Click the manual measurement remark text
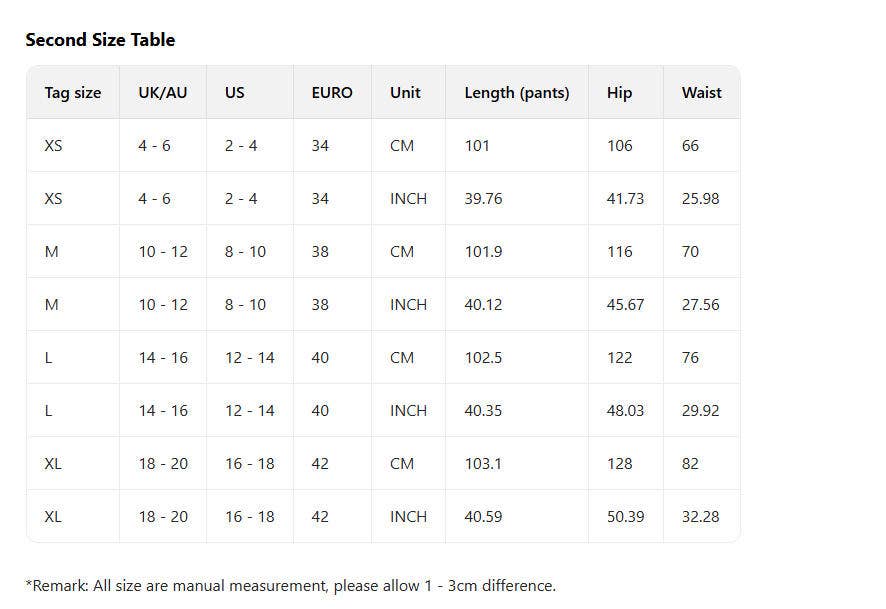Viewport: 886px width, 609px height. 290,586
